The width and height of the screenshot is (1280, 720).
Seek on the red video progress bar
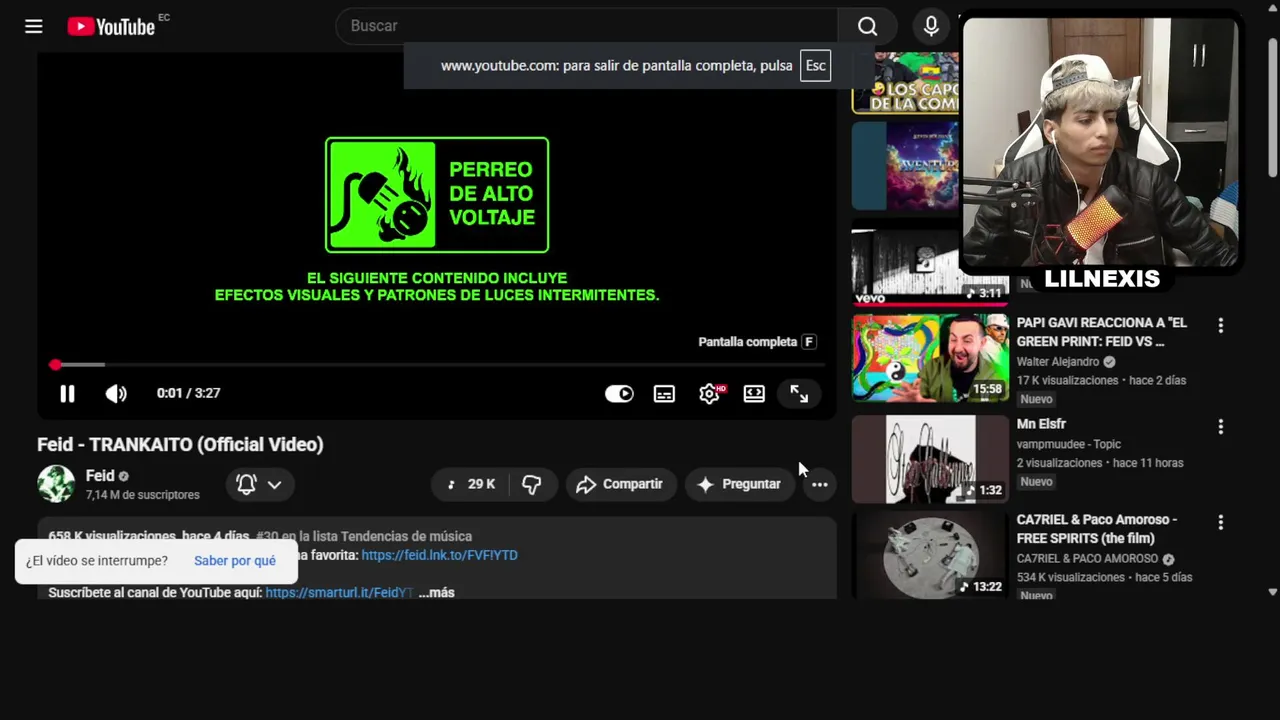coord(438,365)
